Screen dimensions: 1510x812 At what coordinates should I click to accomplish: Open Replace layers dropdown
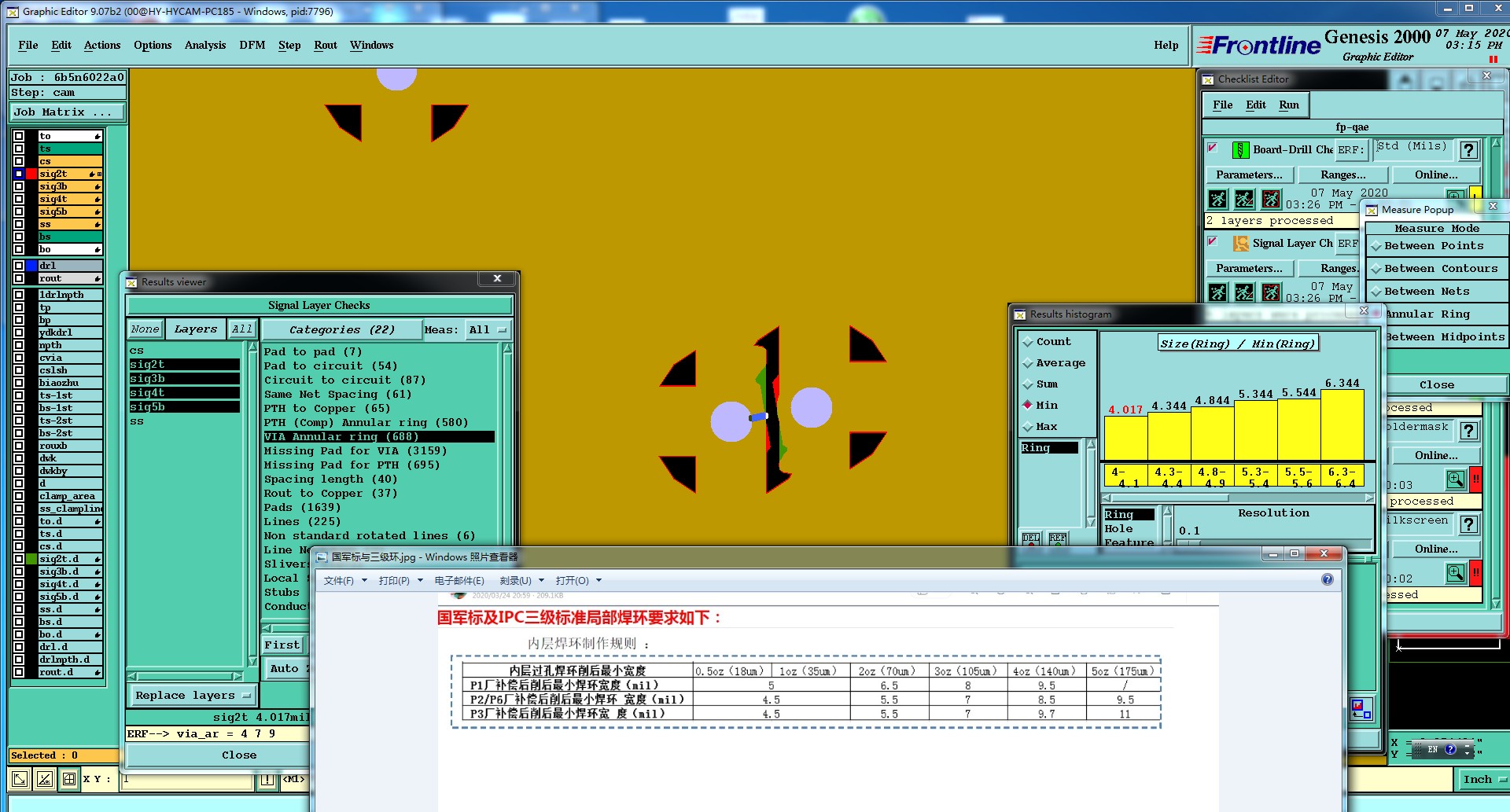point(193,695)
